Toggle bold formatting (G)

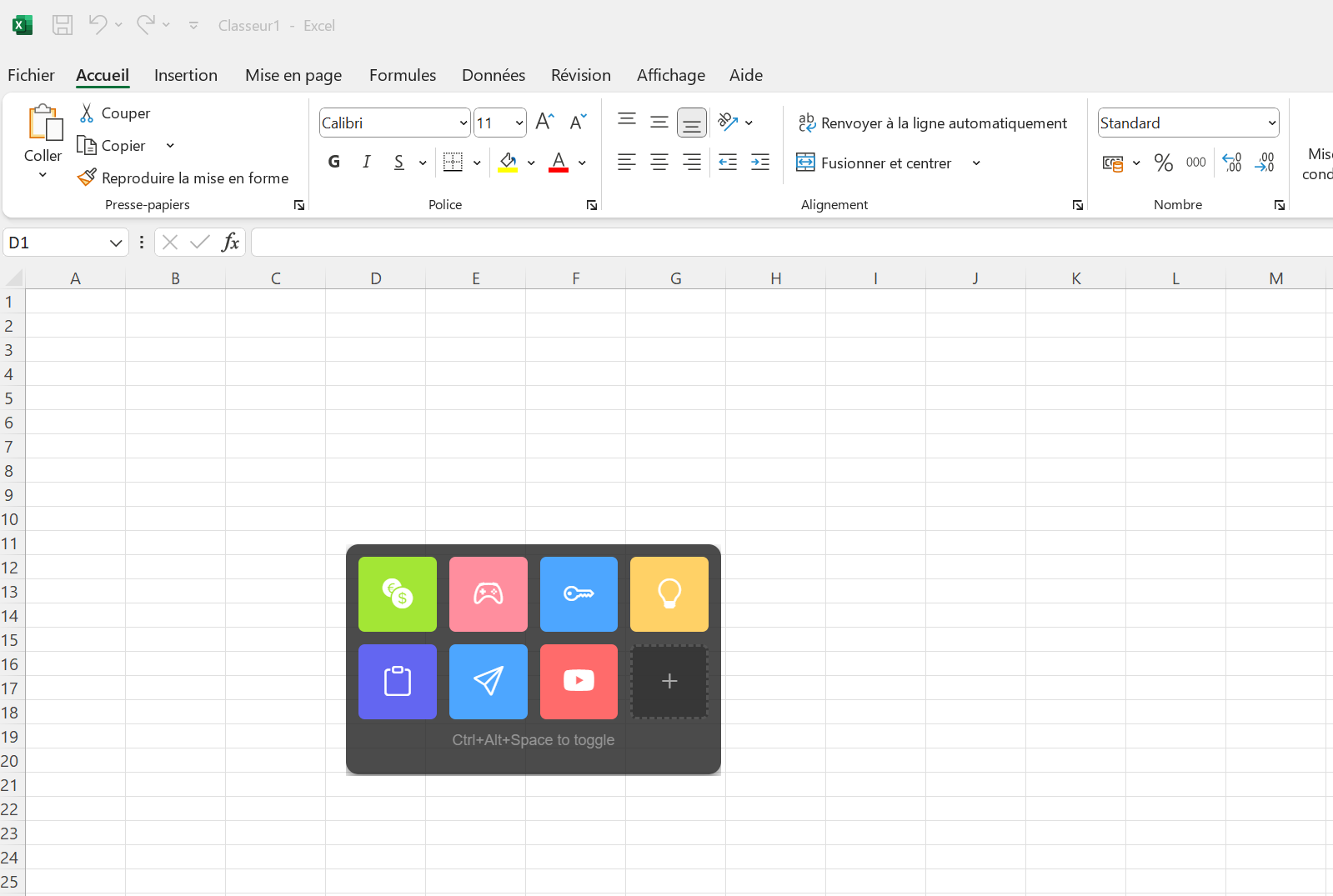coord(334,162)
